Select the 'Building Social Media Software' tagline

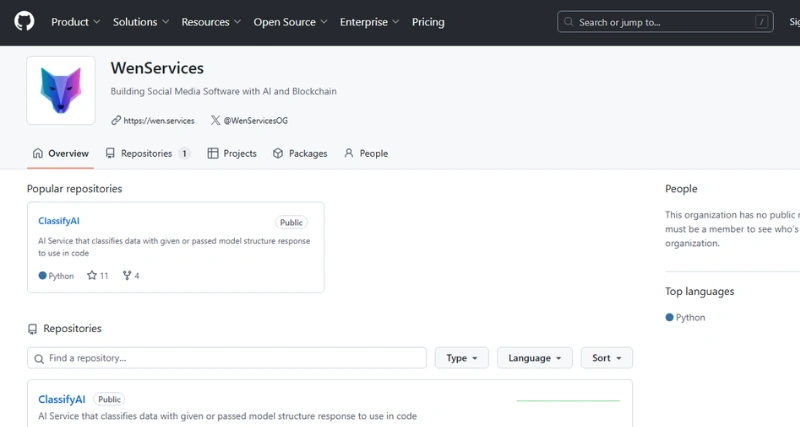tap(223, 91)
